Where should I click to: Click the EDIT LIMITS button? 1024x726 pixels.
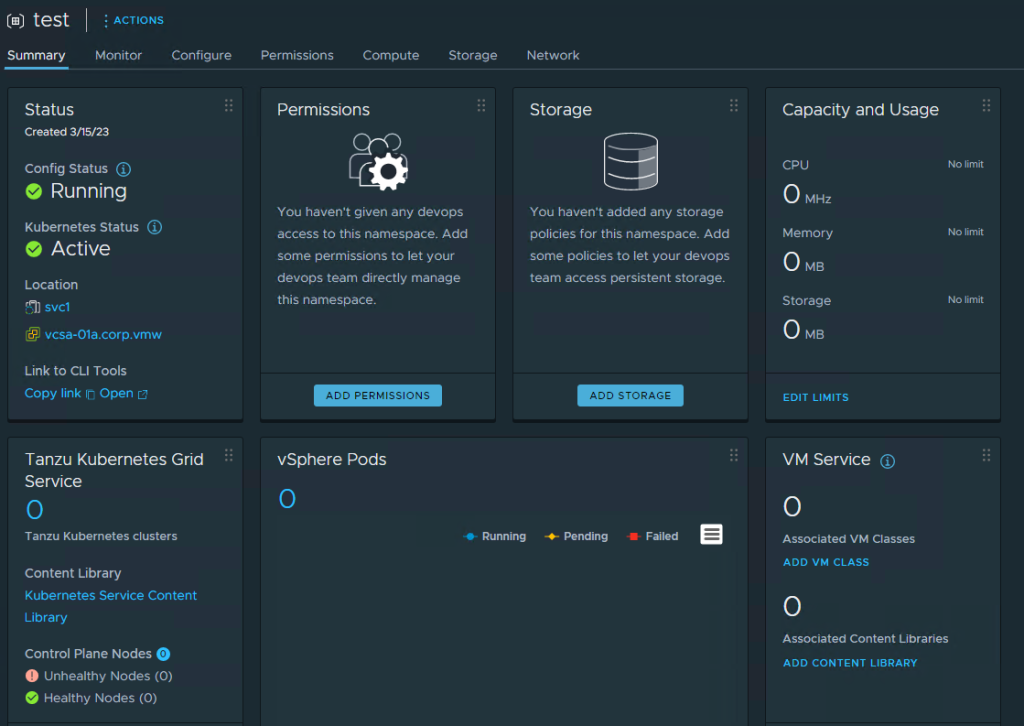point(816,398)
